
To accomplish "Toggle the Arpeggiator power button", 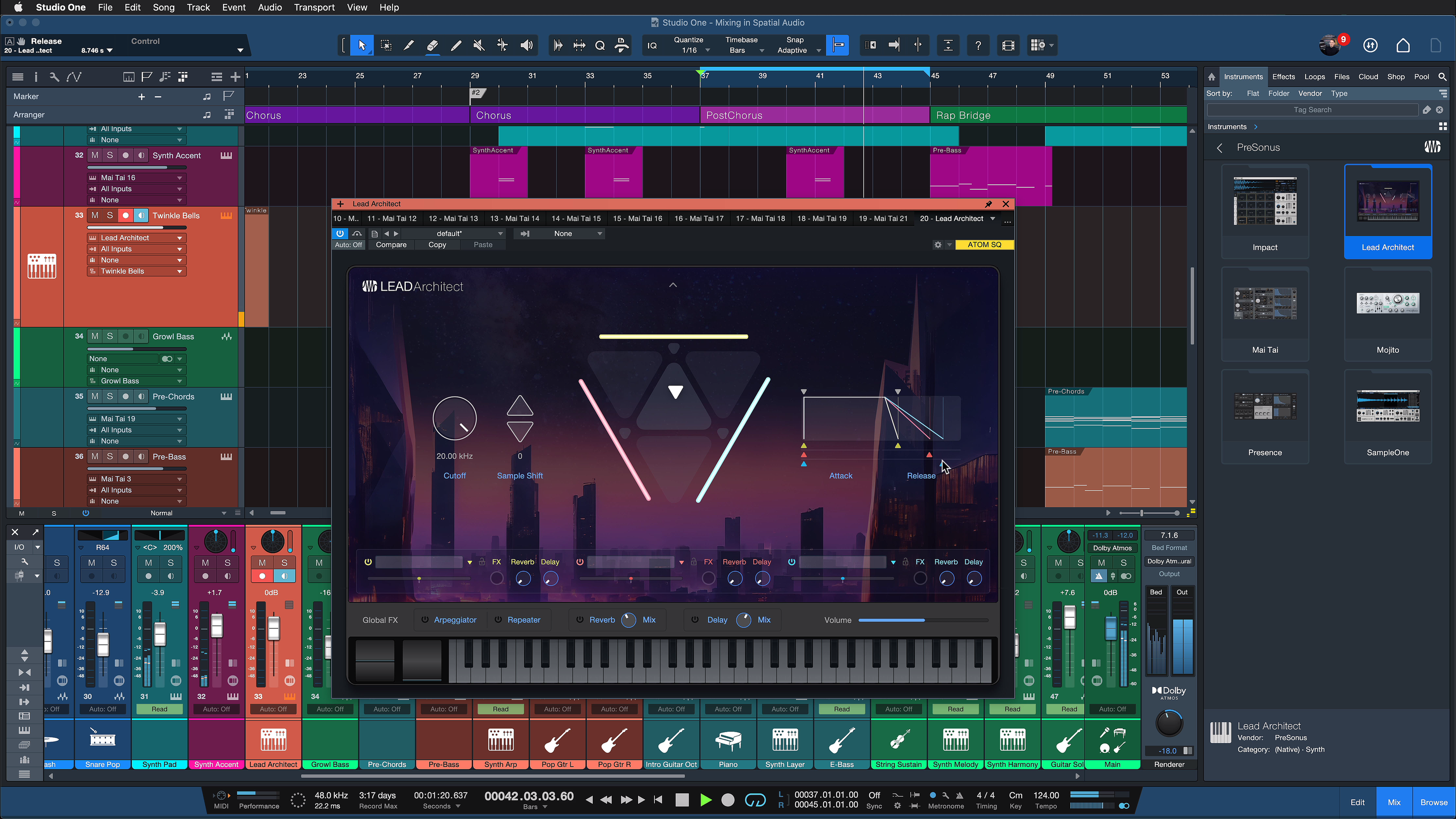I will pyautogui.click(x=425, y=620).
